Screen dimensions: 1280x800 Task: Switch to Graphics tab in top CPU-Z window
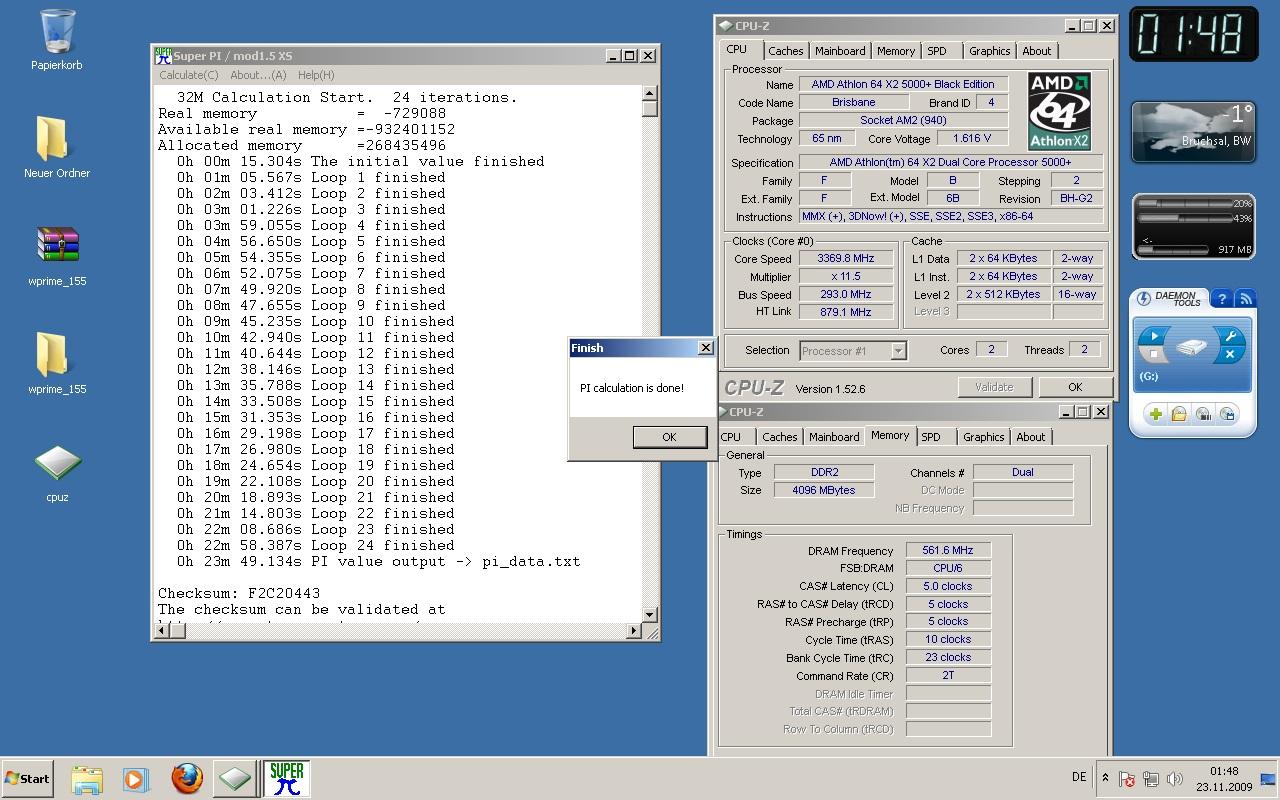point(989,51)
